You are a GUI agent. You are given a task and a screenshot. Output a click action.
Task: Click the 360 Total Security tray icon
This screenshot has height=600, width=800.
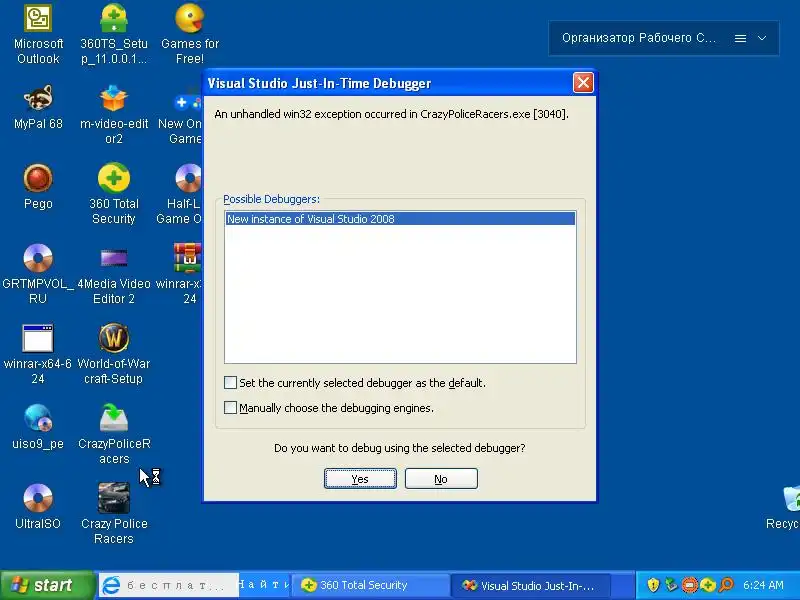(x=708, y=585)
